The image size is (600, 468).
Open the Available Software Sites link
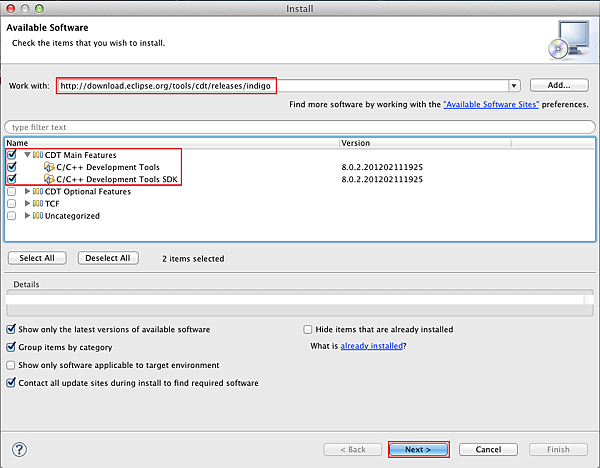[491, 104]
